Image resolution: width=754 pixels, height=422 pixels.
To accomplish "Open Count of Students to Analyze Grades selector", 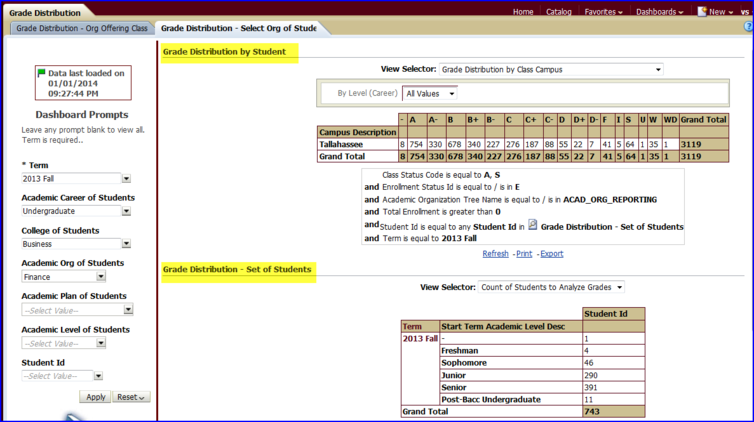I will pos(551,287).
